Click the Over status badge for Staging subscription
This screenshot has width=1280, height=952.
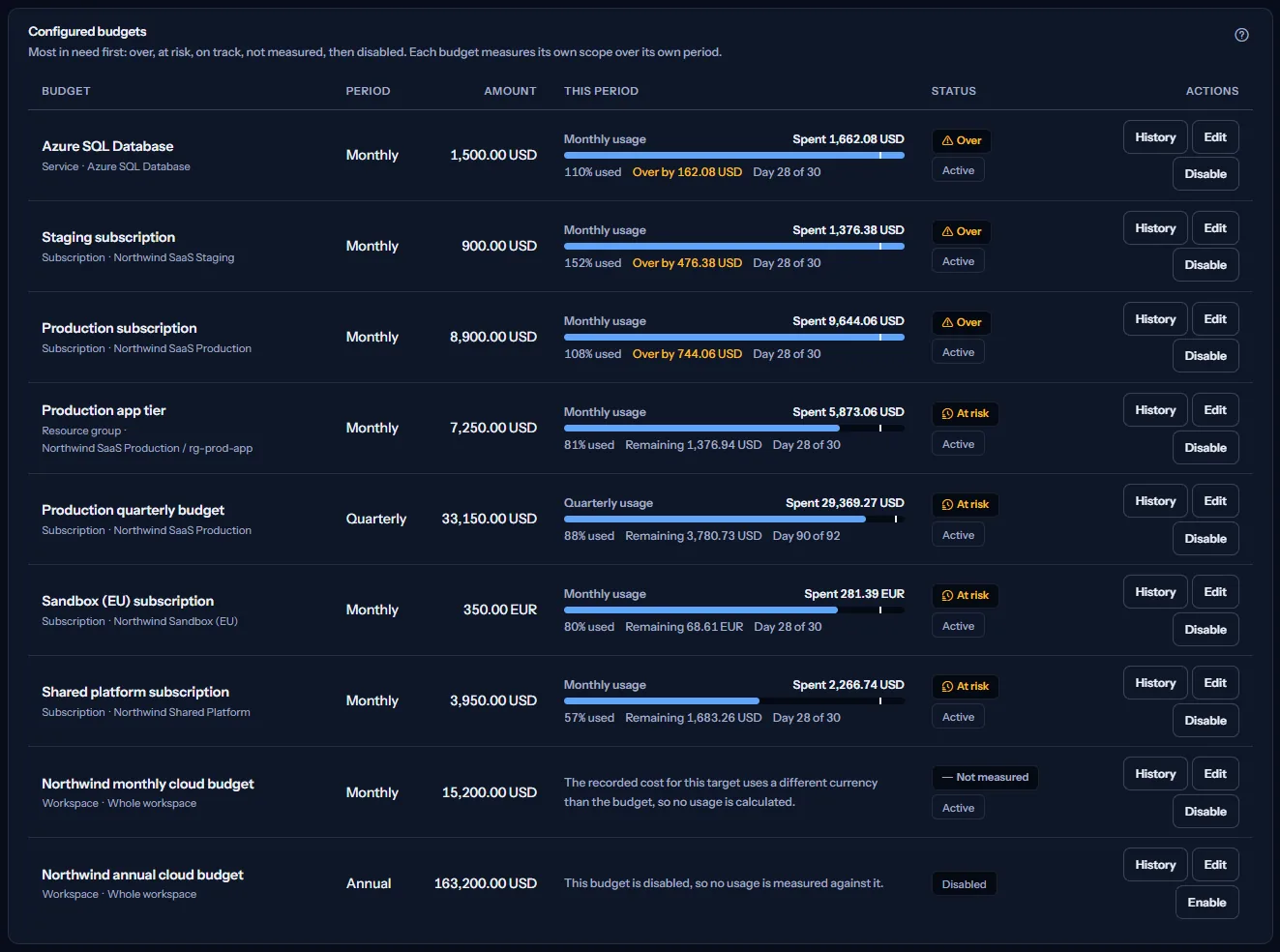(962, 231)
